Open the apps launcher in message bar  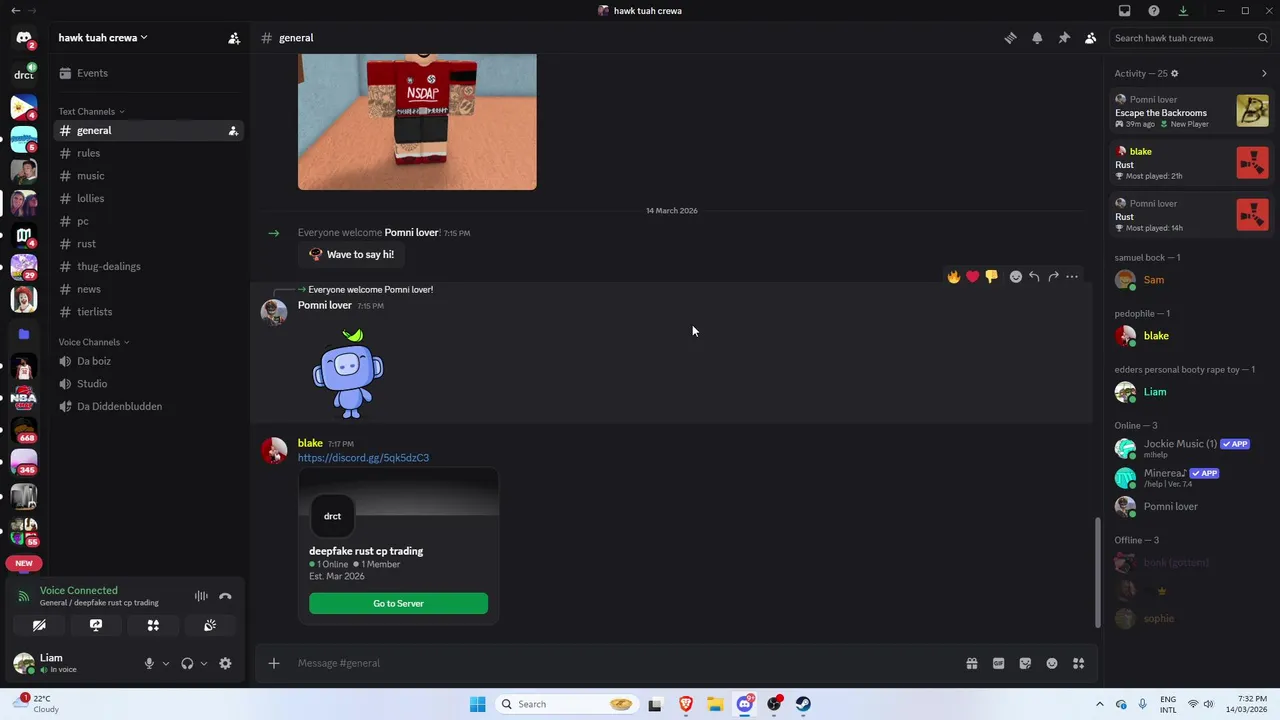[1078, 663]
